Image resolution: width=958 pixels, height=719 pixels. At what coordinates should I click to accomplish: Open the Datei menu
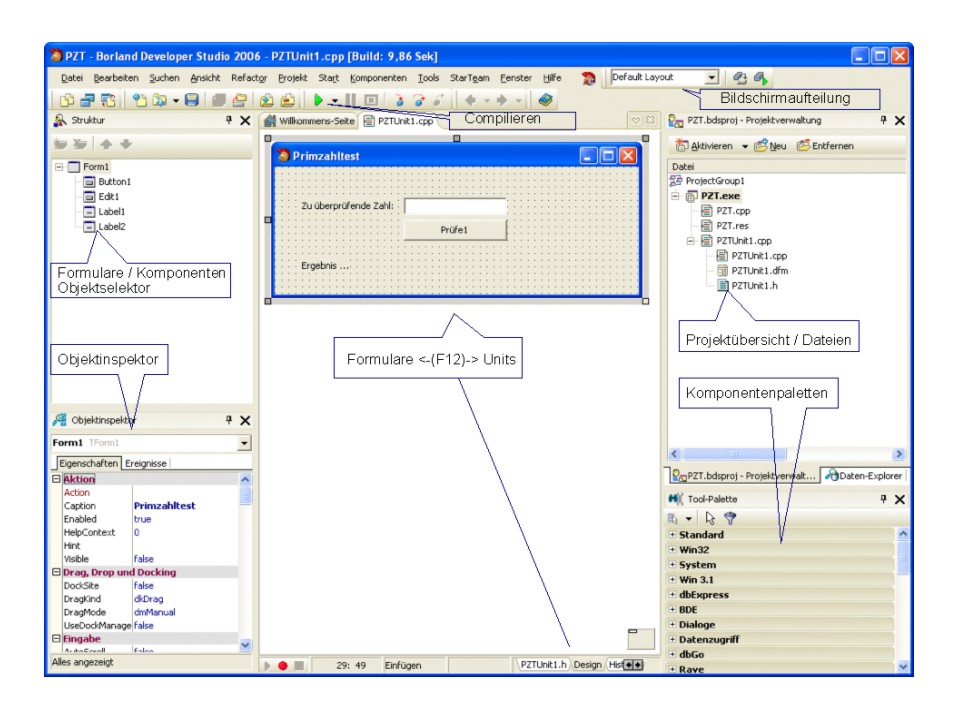click(x=71, y=78)
